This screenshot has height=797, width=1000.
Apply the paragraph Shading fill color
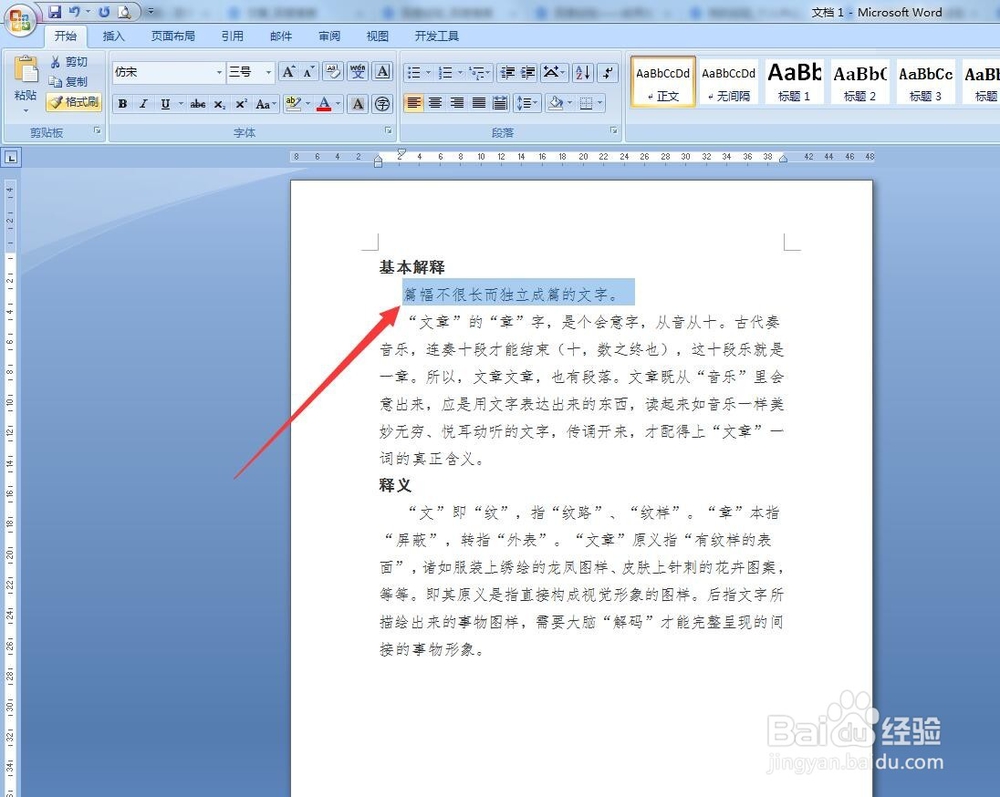point(555,103)
